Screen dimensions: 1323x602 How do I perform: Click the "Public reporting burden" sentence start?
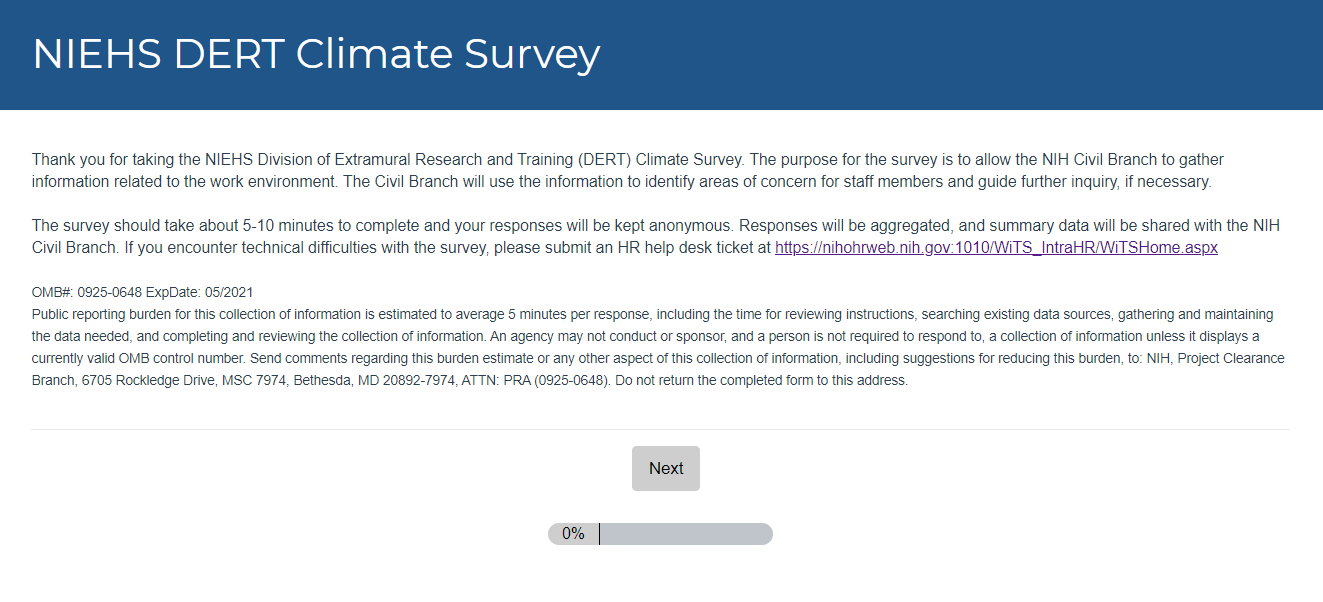point(100,314)
